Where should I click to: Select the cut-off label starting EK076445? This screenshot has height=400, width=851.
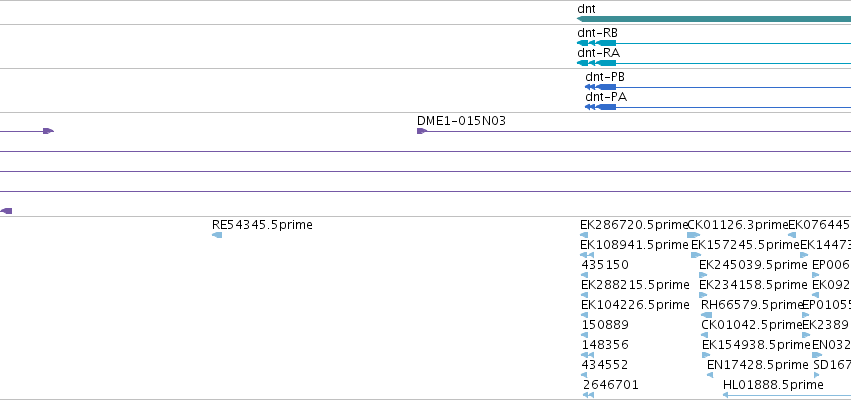point(820,225)
